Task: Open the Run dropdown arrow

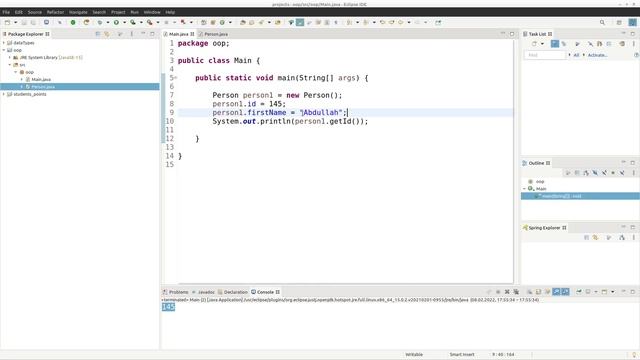Action: pyautogui.click(x=124, y=22)
